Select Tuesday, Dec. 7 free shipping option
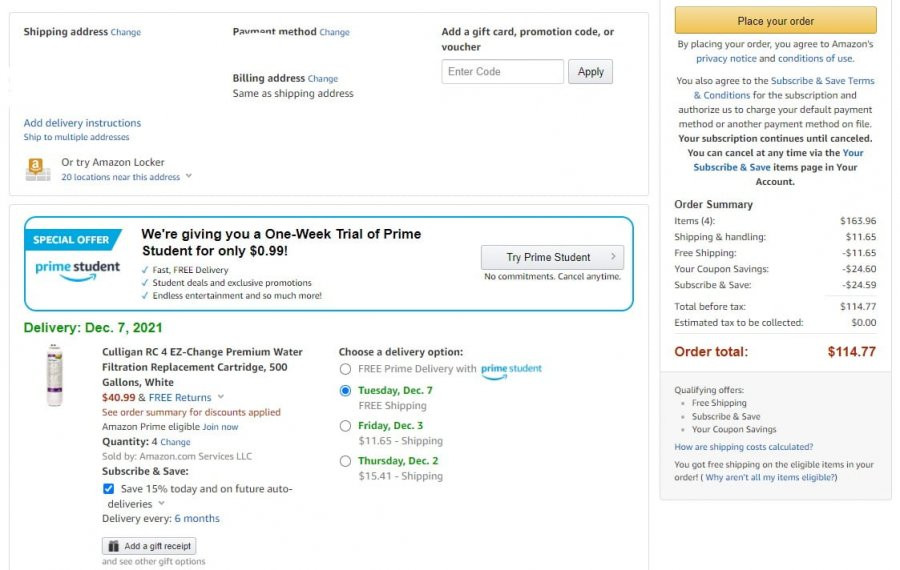This screenshot has width=900, height=570. [345, 391]
